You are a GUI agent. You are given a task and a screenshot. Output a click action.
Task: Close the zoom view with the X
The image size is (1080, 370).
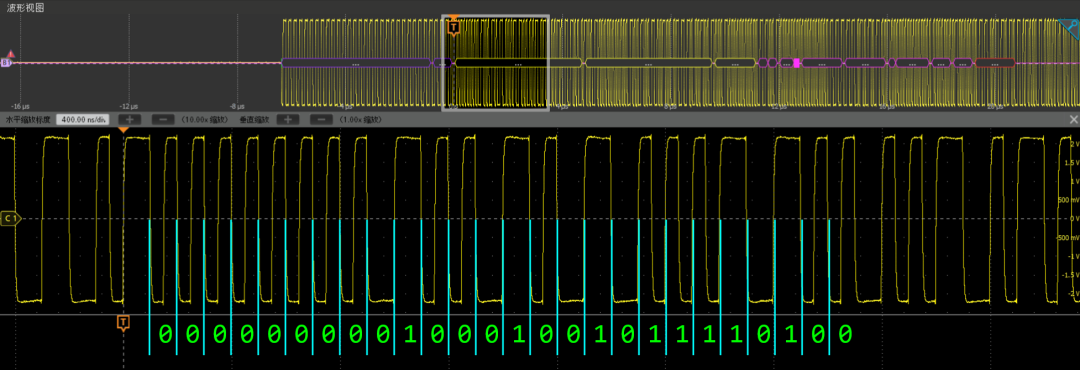pos(1073,119)
